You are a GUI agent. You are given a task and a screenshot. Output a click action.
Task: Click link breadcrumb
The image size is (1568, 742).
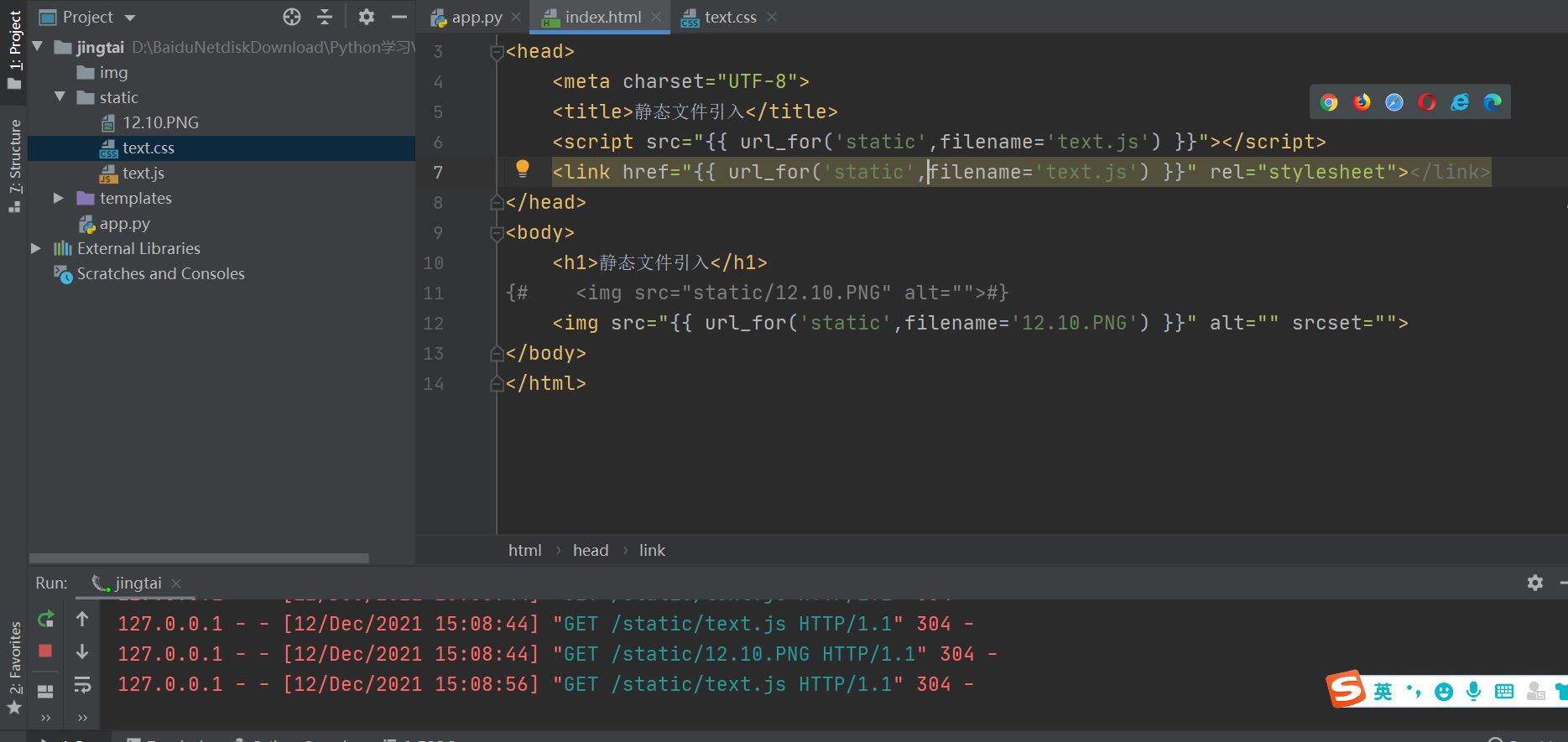click(652, 550)
